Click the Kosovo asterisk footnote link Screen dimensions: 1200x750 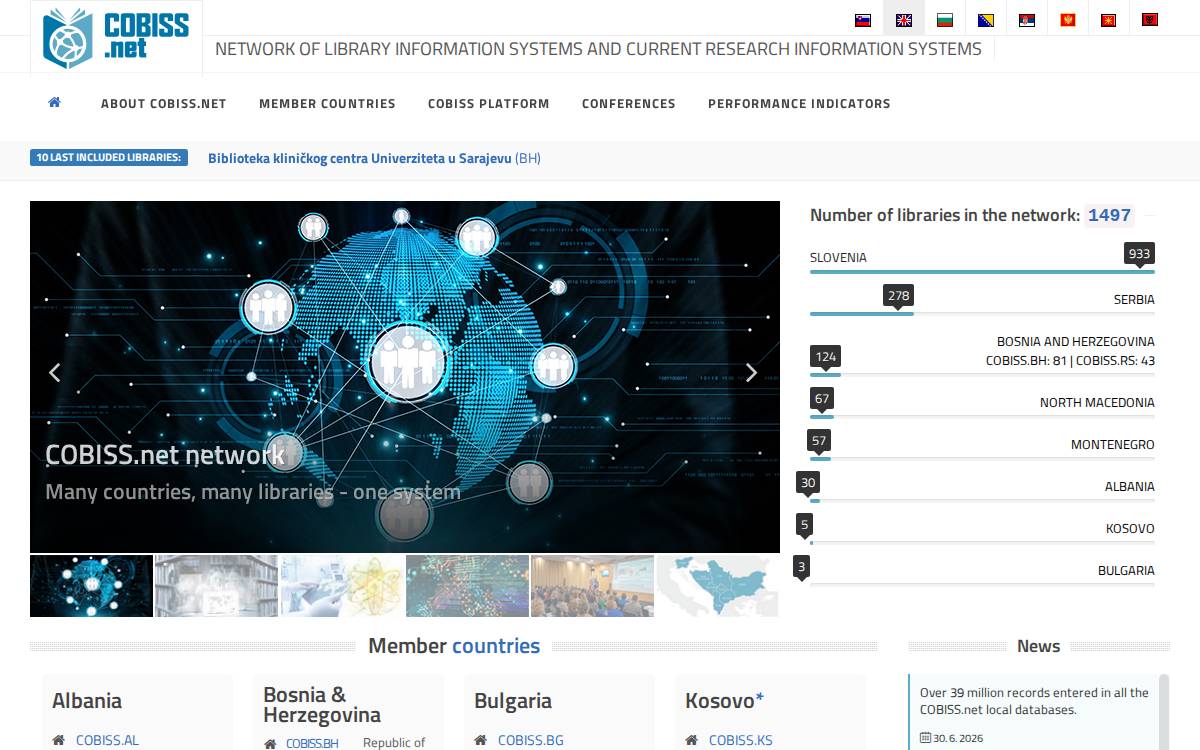tap(760, 700)
